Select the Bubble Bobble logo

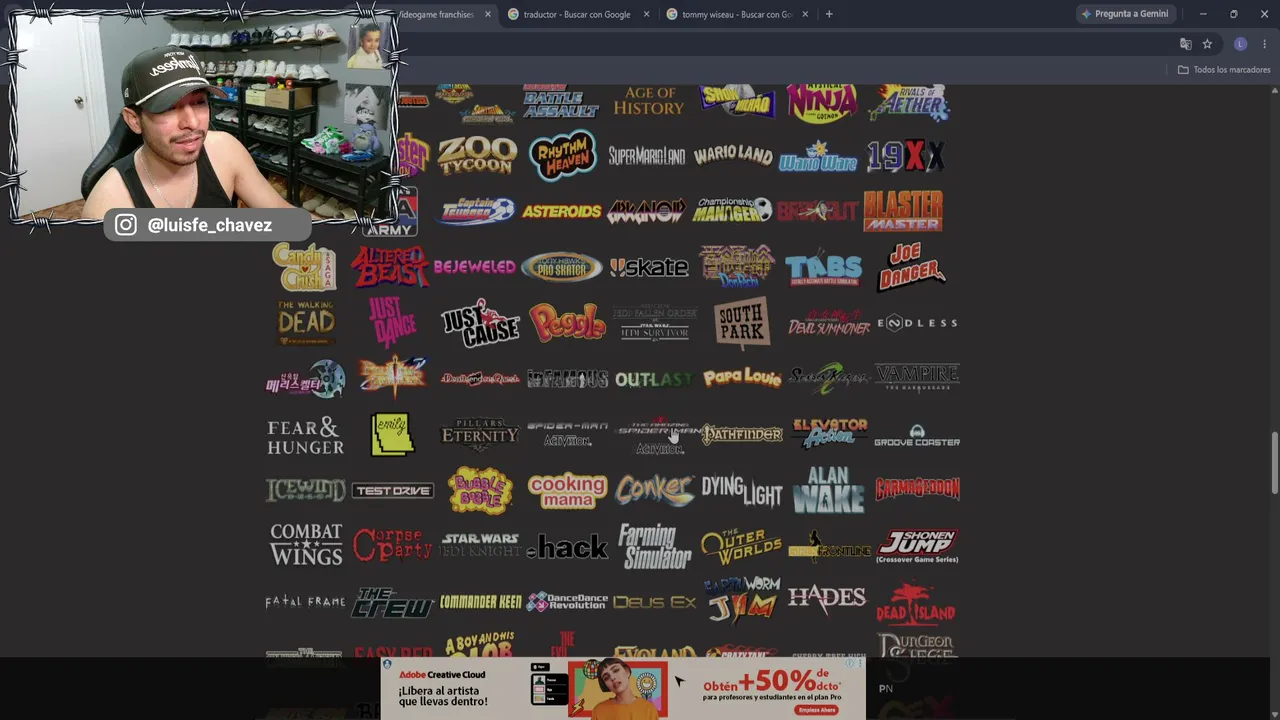tap(480, 491)
